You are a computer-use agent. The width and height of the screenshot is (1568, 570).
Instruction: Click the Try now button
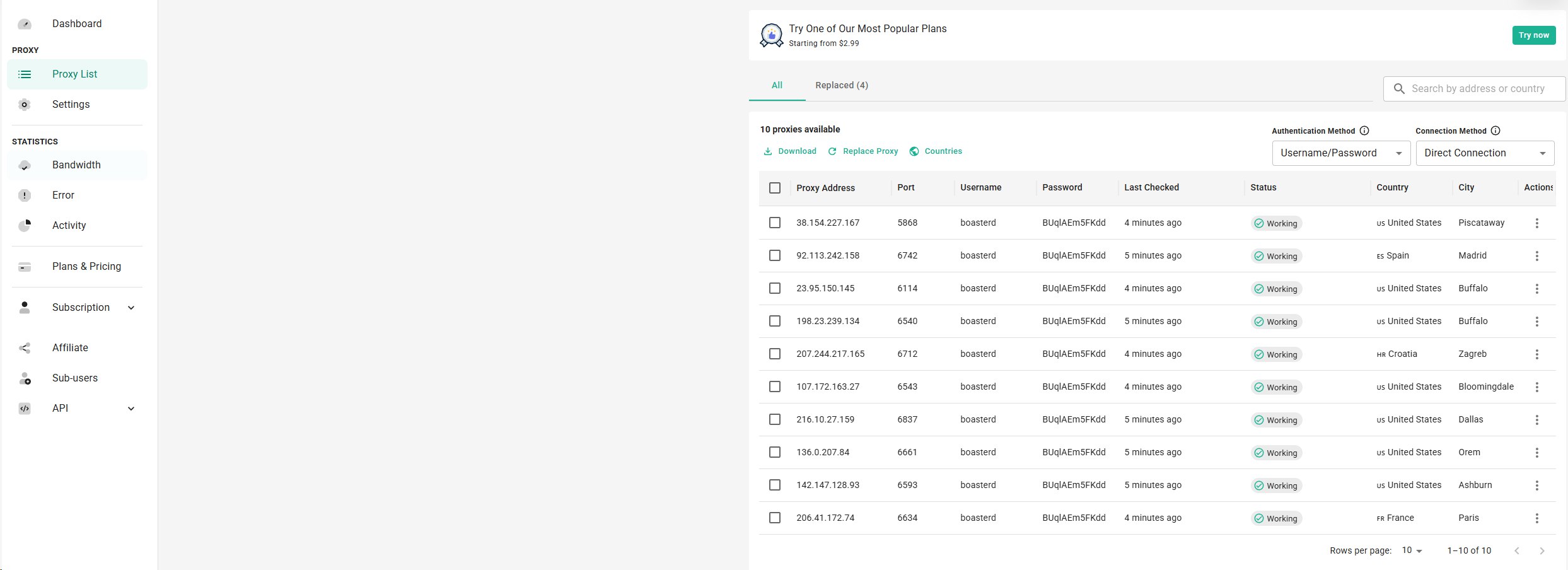click(x=1534, y=35)
